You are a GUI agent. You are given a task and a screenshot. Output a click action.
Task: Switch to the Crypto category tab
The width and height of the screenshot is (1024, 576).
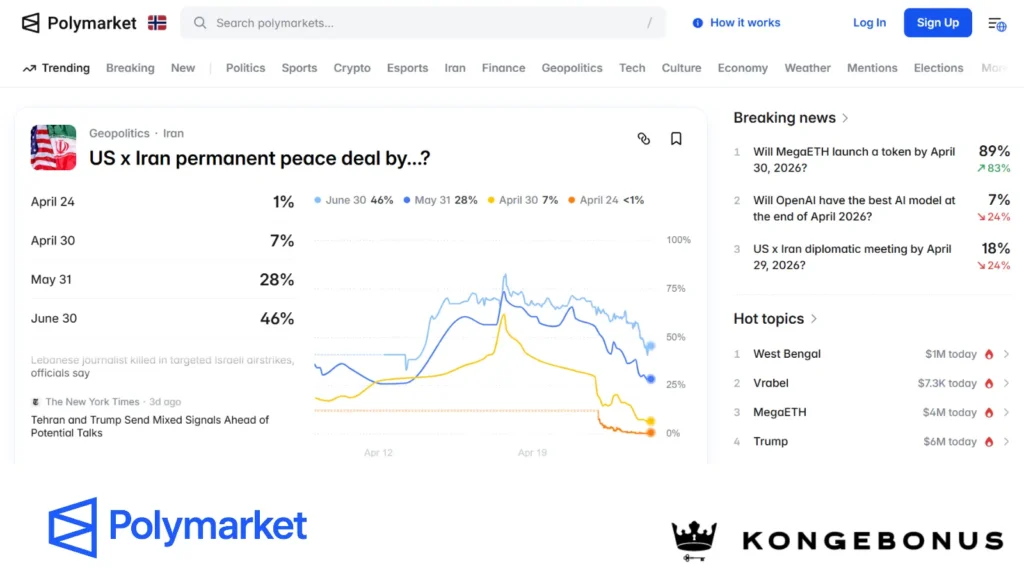352,68
